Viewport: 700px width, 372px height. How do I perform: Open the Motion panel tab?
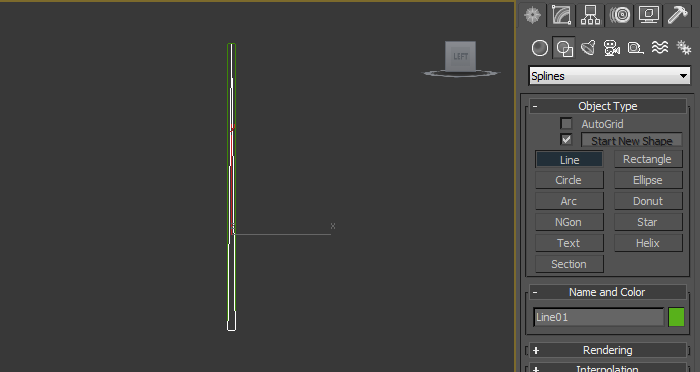pos(620,15)
